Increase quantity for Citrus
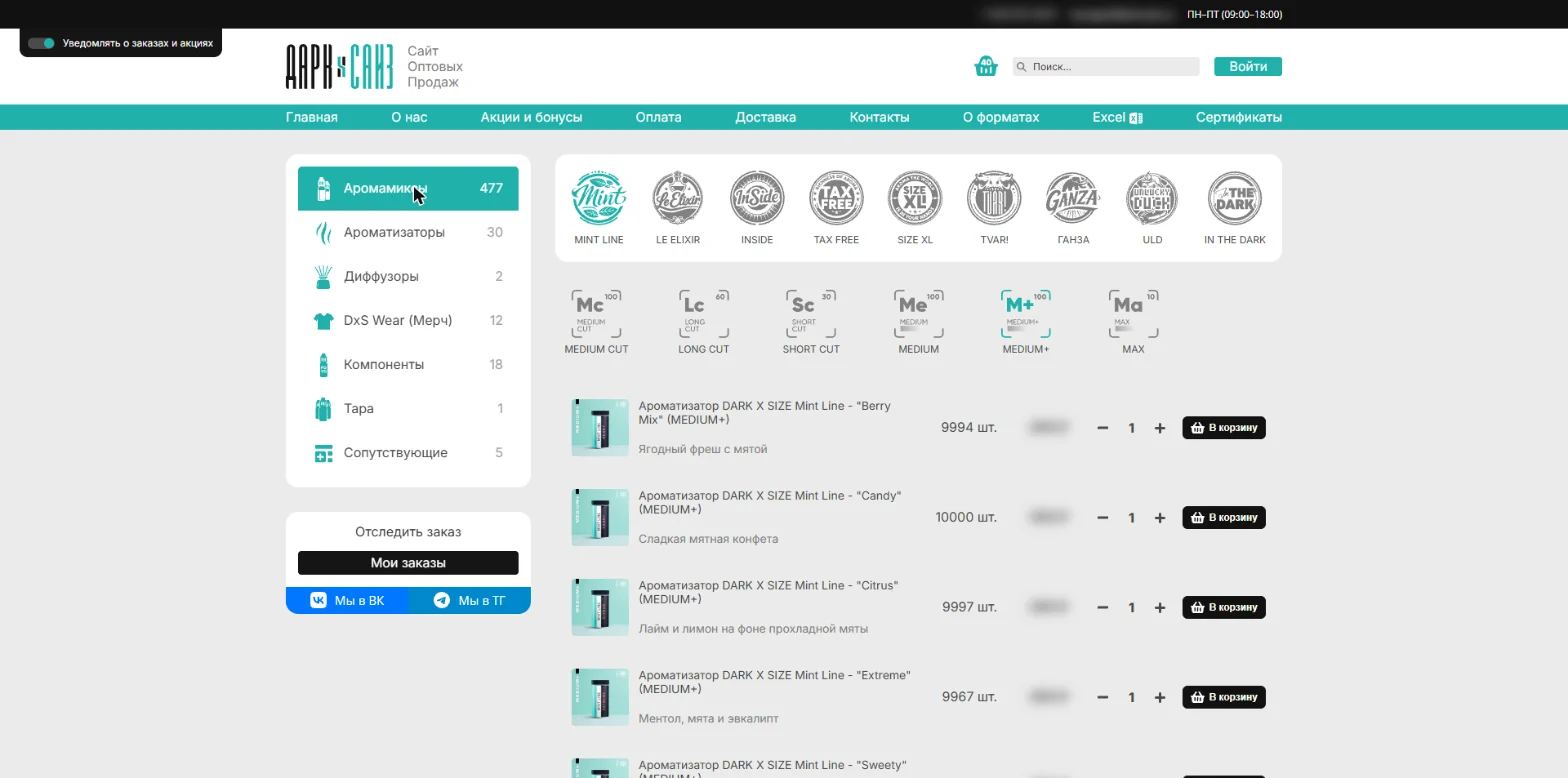The image size is (1568, 778). point(1160,608)
